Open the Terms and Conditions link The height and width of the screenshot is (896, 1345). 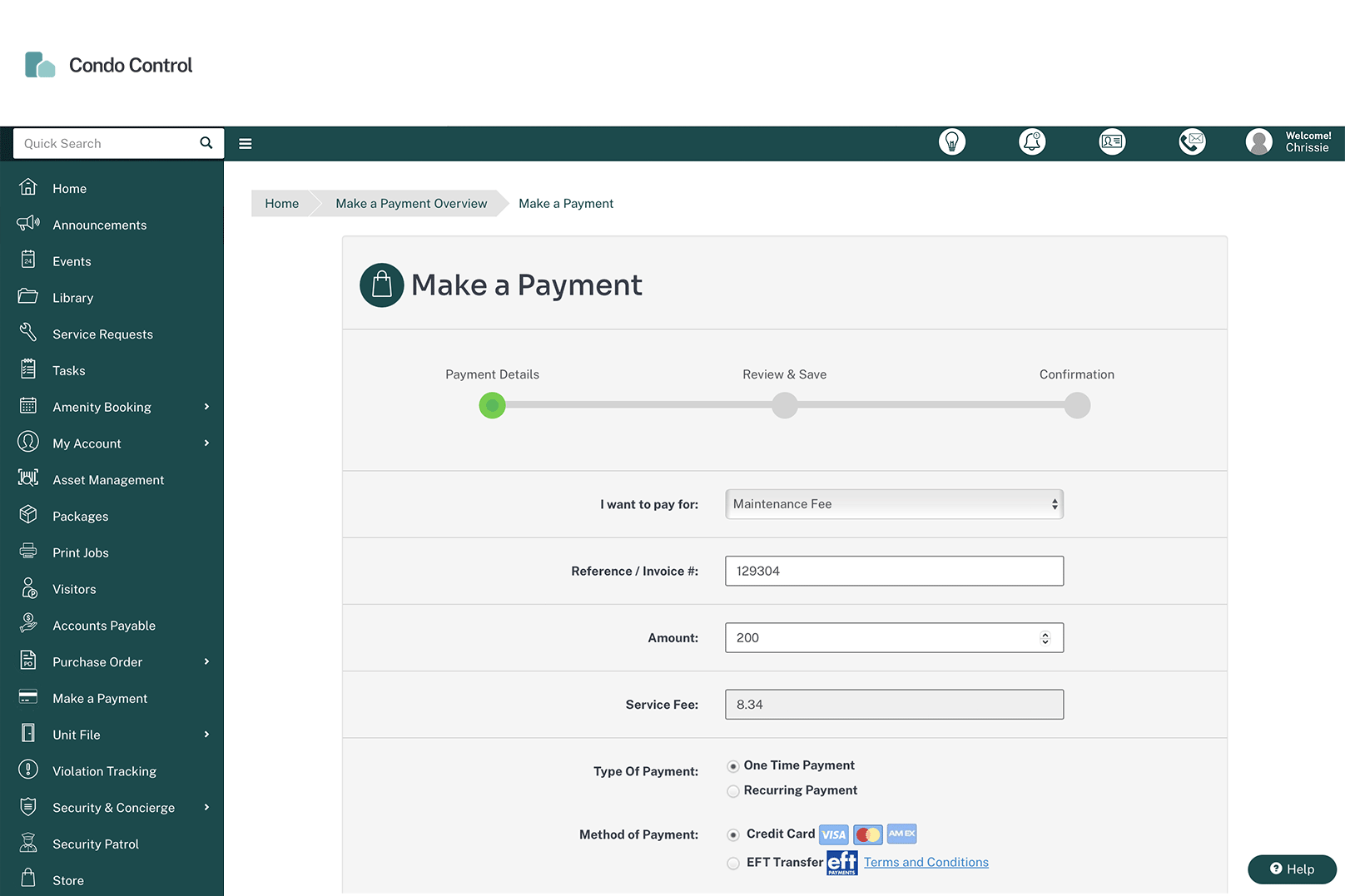[926, 862]
